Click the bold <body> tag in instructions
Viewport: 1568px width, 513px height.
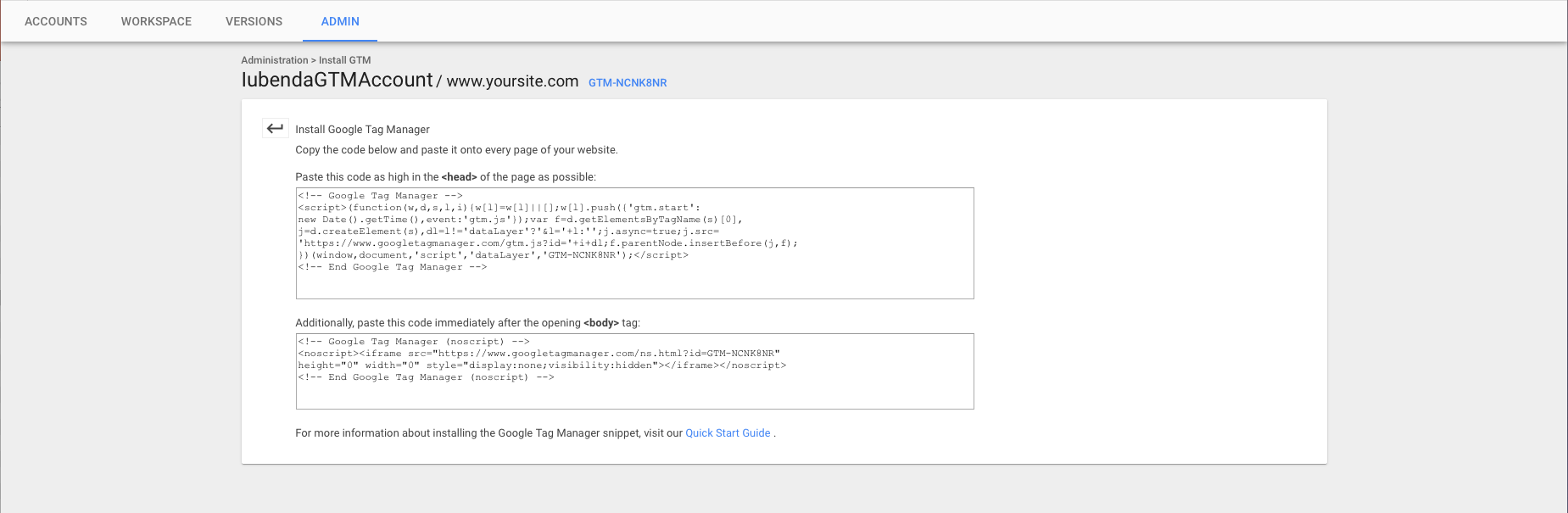pos(600,323)
